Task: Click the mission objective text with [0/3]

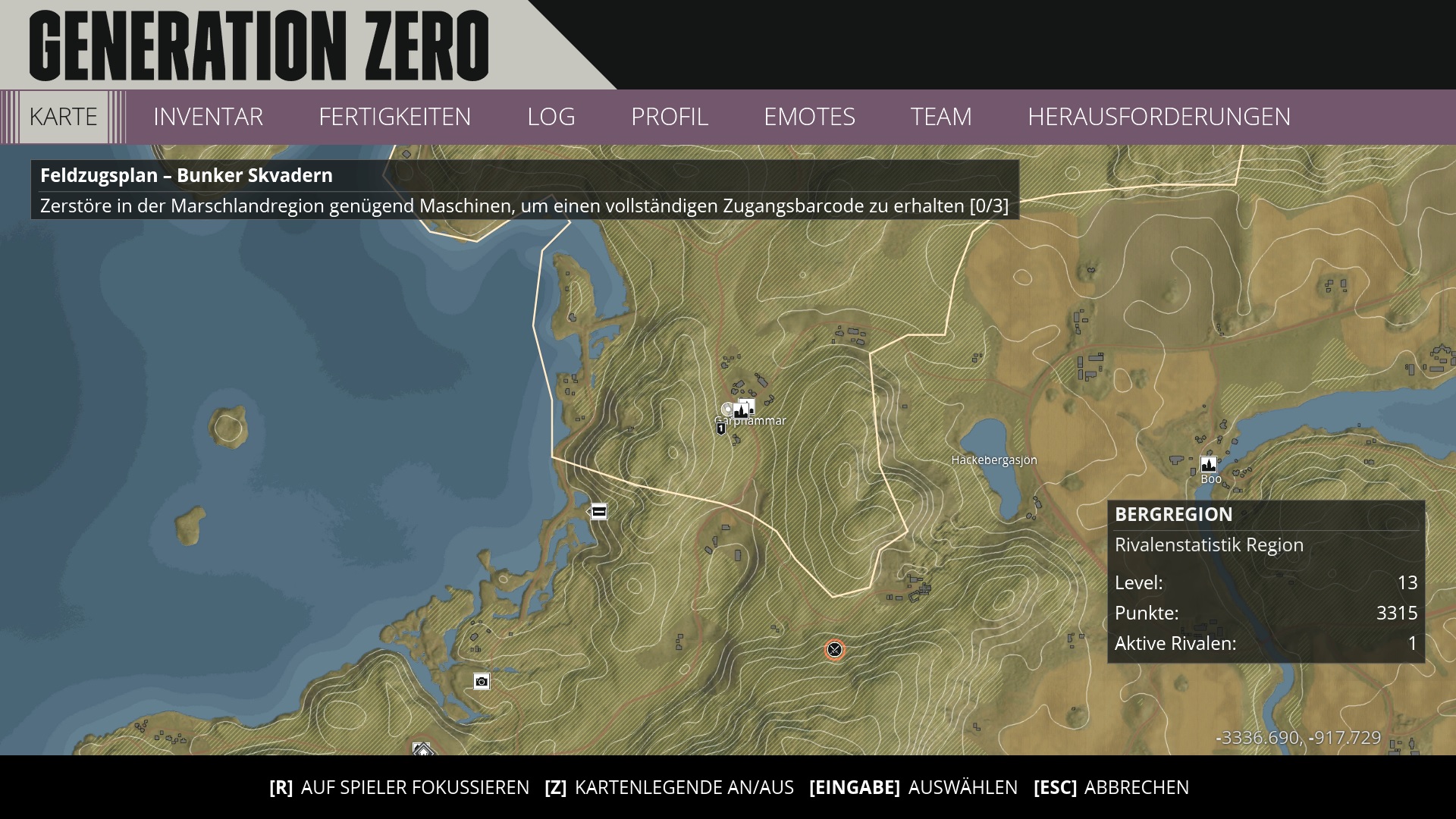Action: 524,206
